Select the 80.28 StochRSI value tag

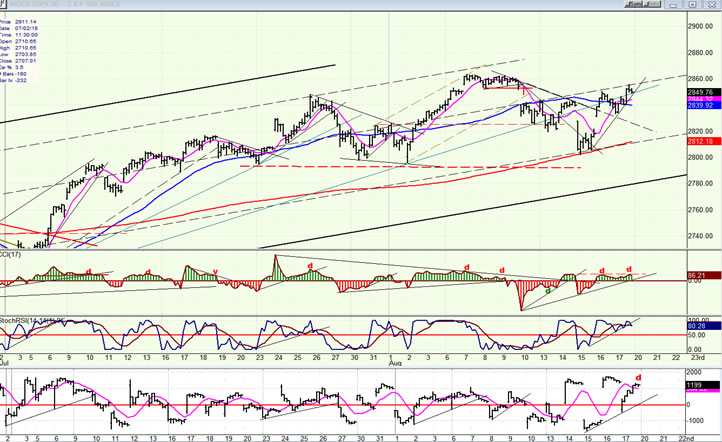703,326
